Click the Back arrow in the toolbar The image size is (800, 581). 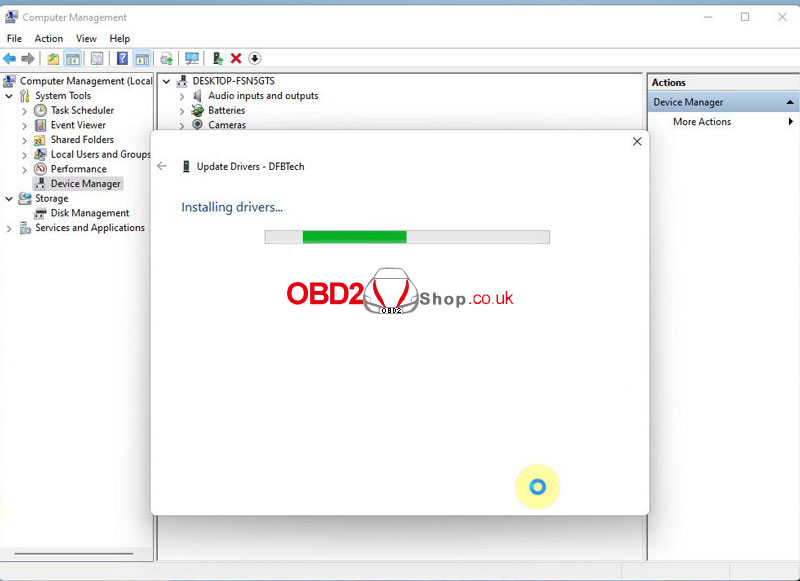(9, 59)
